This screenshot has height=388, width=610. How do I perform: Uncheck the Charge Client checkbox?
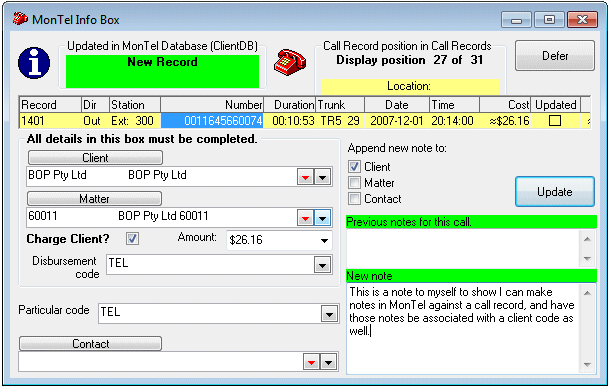click(132, 238)
